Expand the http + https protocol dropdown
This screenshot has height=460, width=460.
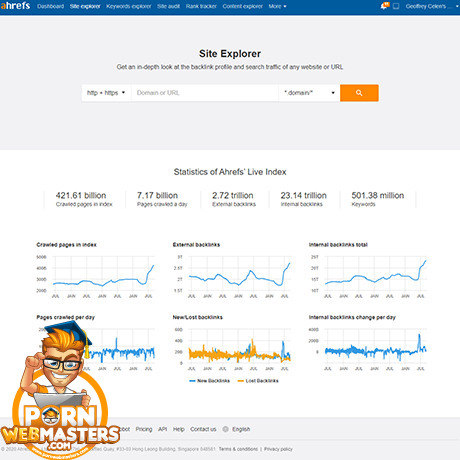[x=106, y=93]
